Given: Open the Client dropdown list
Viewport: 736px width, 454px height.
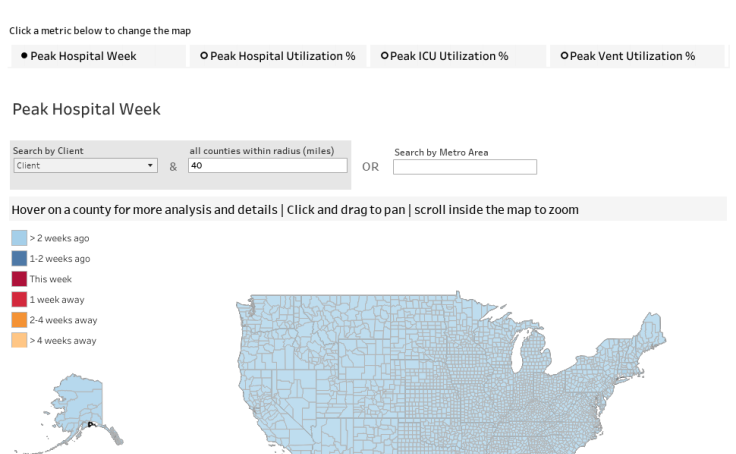Looking at the screenshot, I should coord(85,166).
